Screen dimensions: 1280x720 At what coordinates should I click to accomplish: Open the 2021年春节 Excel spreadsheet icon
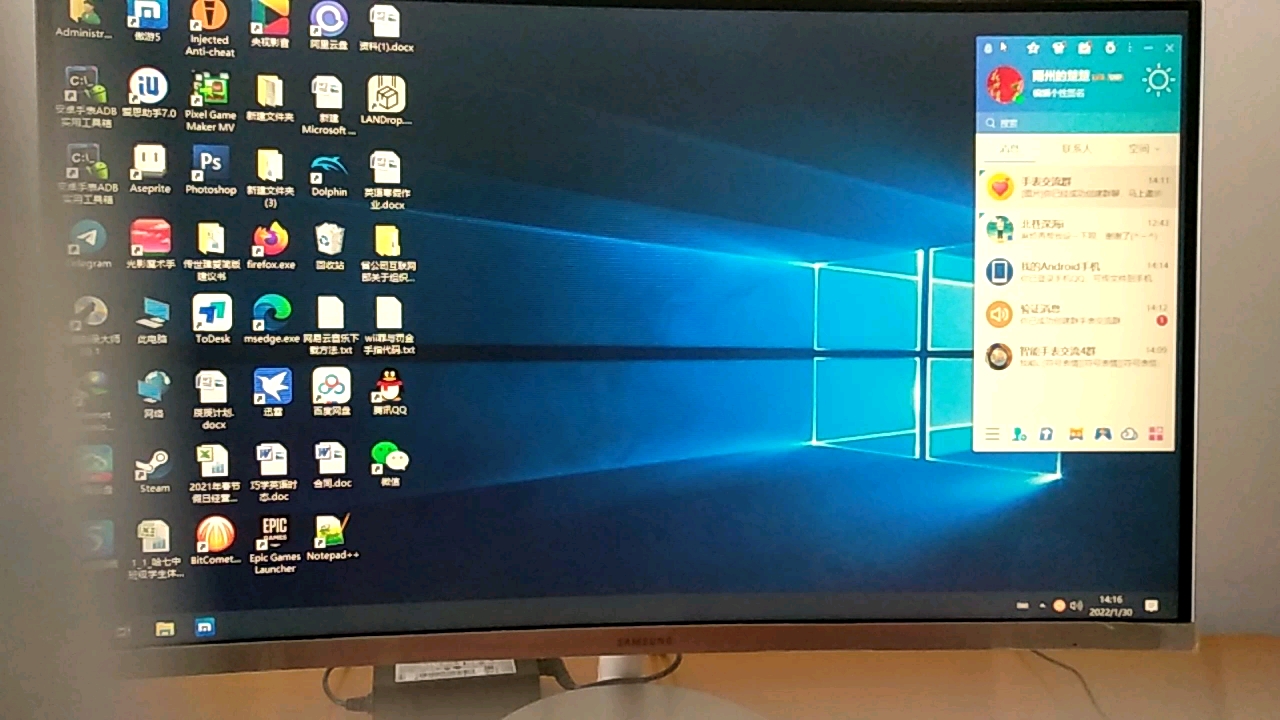tap(213, 473)
